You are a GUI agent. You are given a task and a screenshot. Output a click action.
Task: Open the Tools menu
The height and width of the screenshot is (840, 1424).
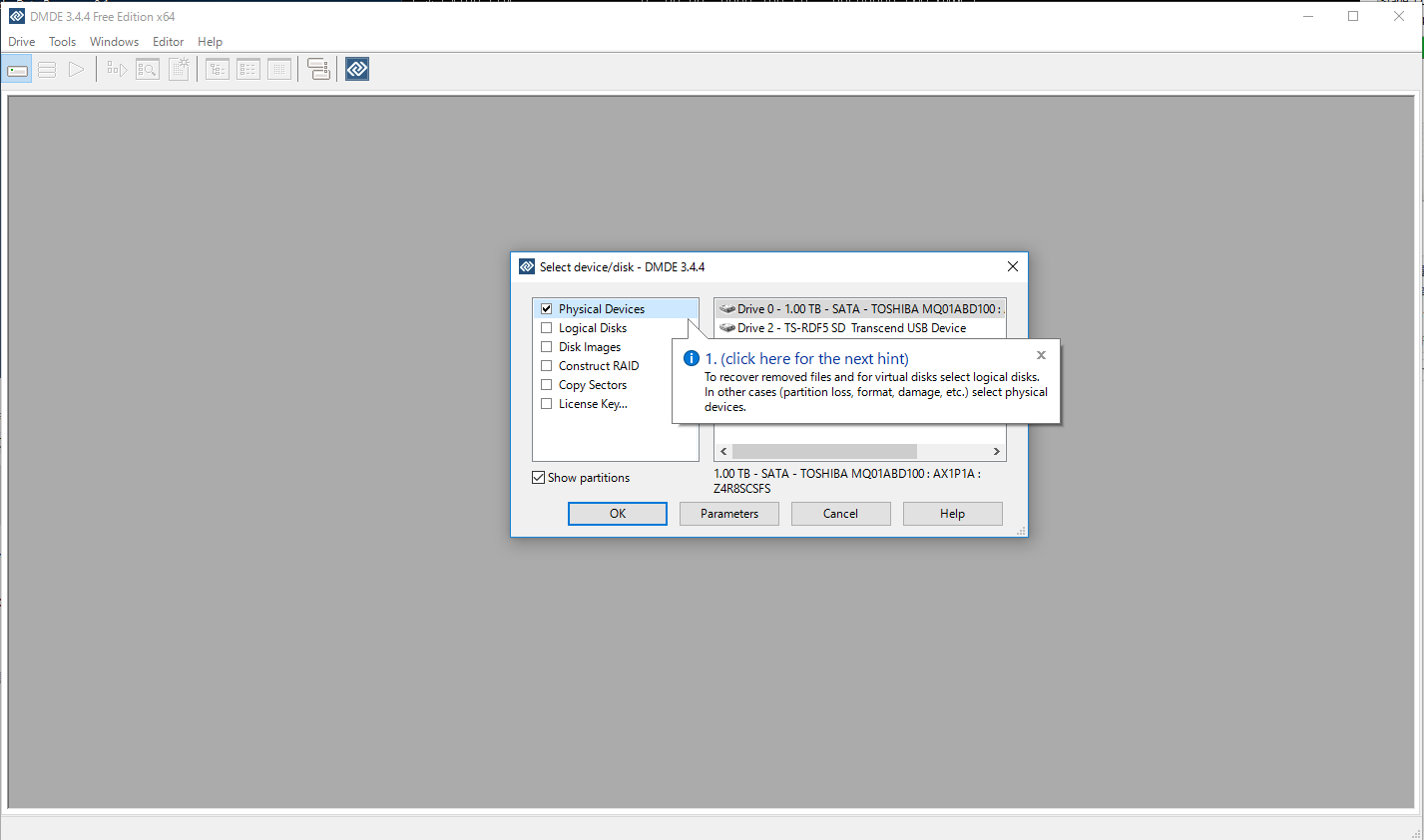(x=63, y=42)
